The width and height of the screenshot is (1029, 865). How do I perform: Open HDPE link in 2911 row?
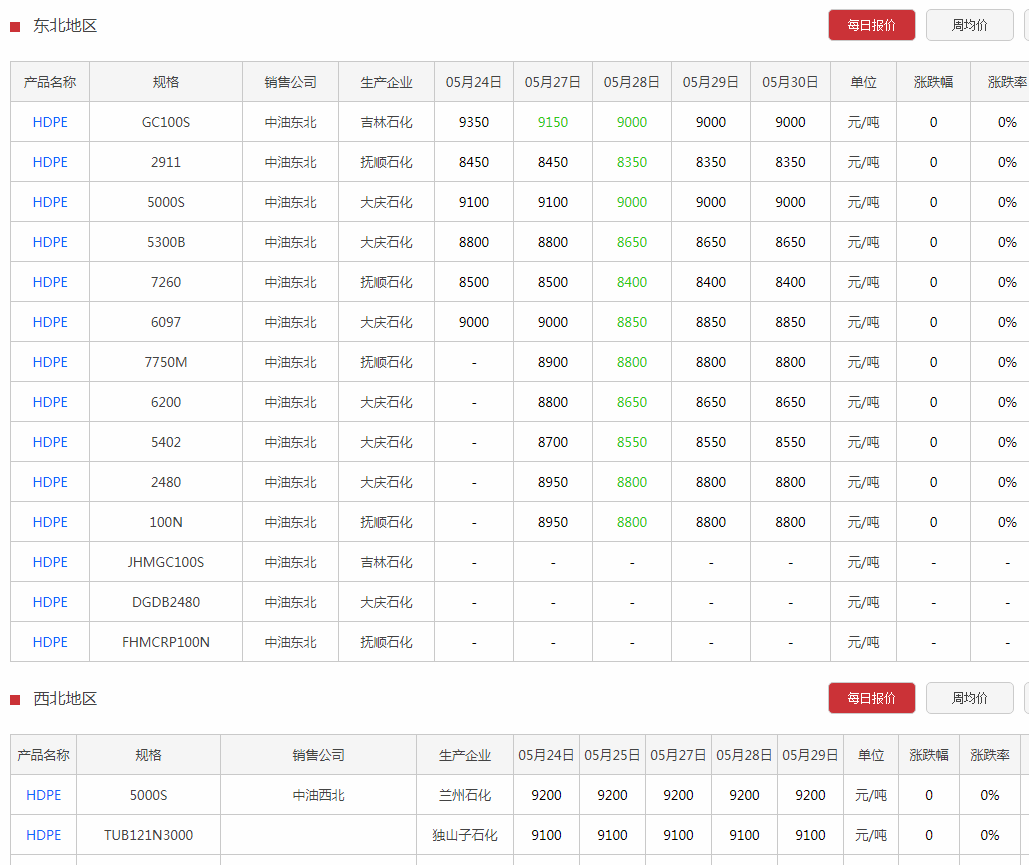pos(50,162)
